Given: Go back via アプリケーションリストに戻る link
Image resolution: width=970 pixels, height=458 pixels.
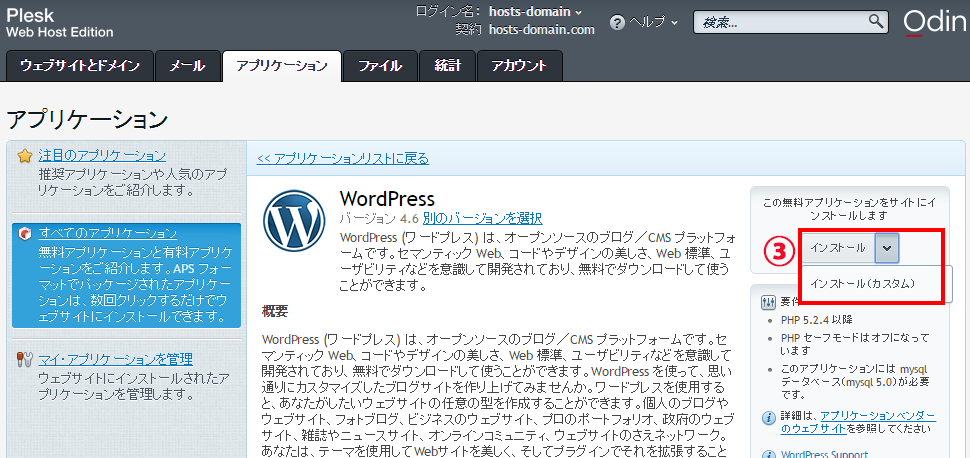Looking at the screenshot, I should click(x=343, y=158).
